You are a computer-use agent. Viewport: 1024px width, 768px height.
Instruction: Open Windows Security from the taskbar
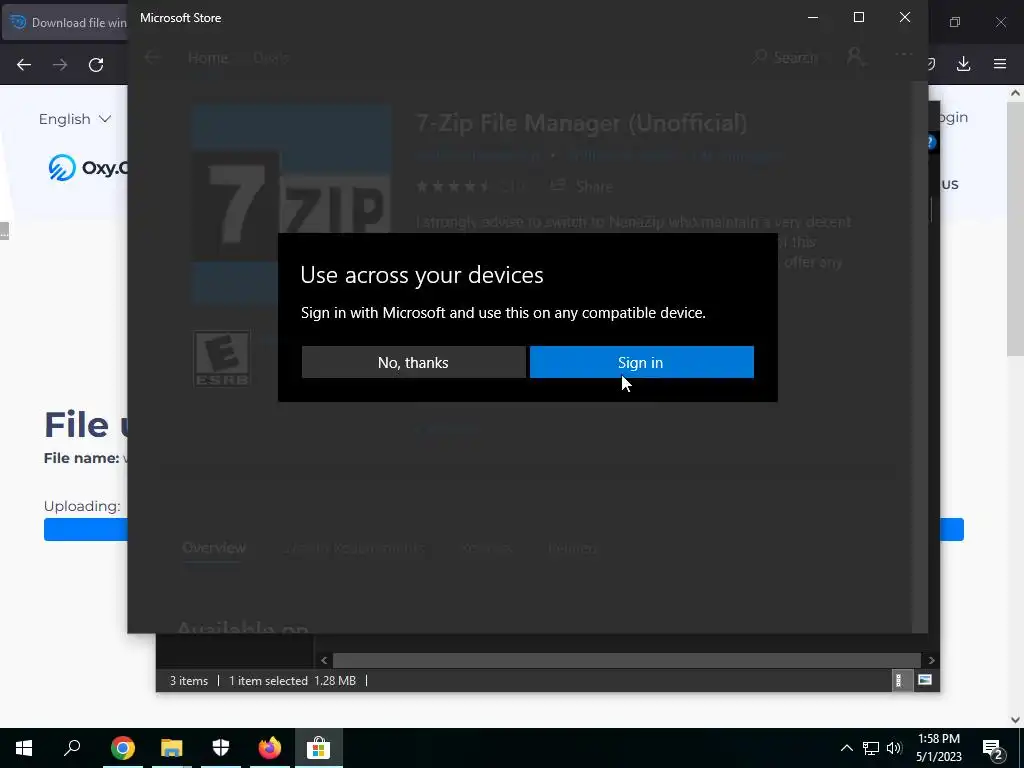tap(221, 748)
